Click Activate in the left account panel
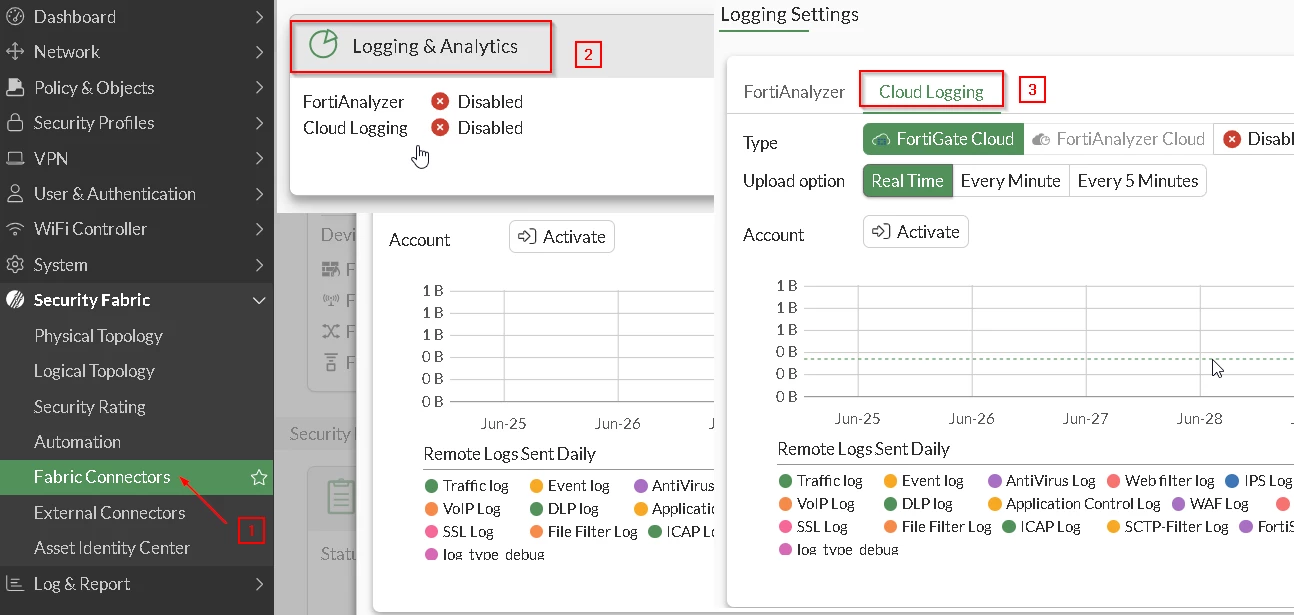Screen dimensions: 1294x615 (x=561, y=237)
